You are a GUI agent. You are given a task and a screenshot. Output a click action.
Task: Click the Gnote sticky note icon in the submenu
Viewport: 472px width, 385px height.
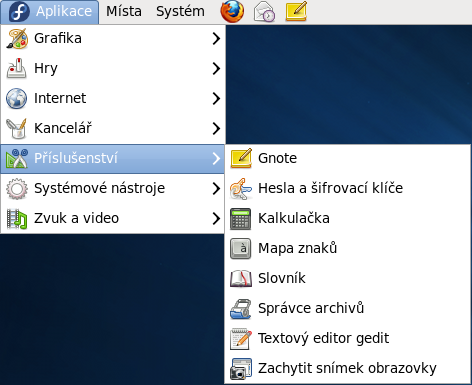[241, 158]
